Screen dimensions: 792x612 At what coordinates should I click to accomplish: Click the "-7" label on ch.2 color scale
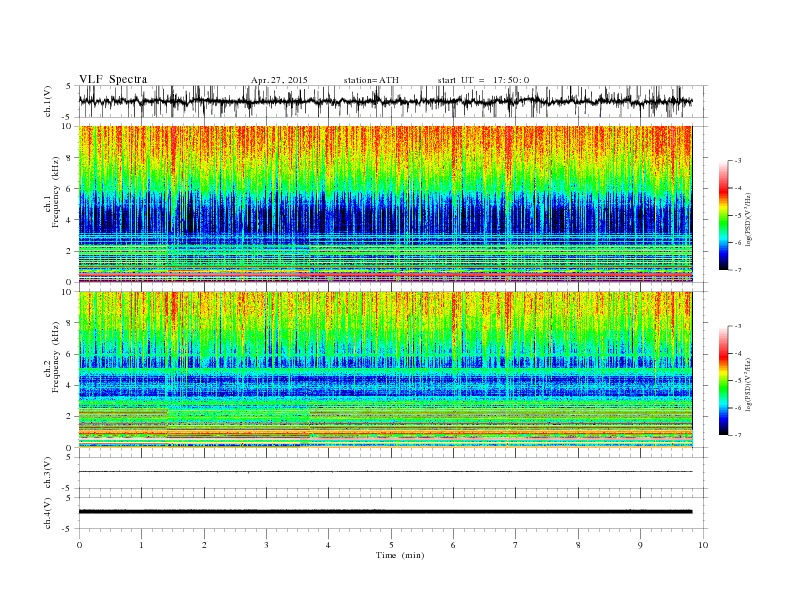coord(738,435)
